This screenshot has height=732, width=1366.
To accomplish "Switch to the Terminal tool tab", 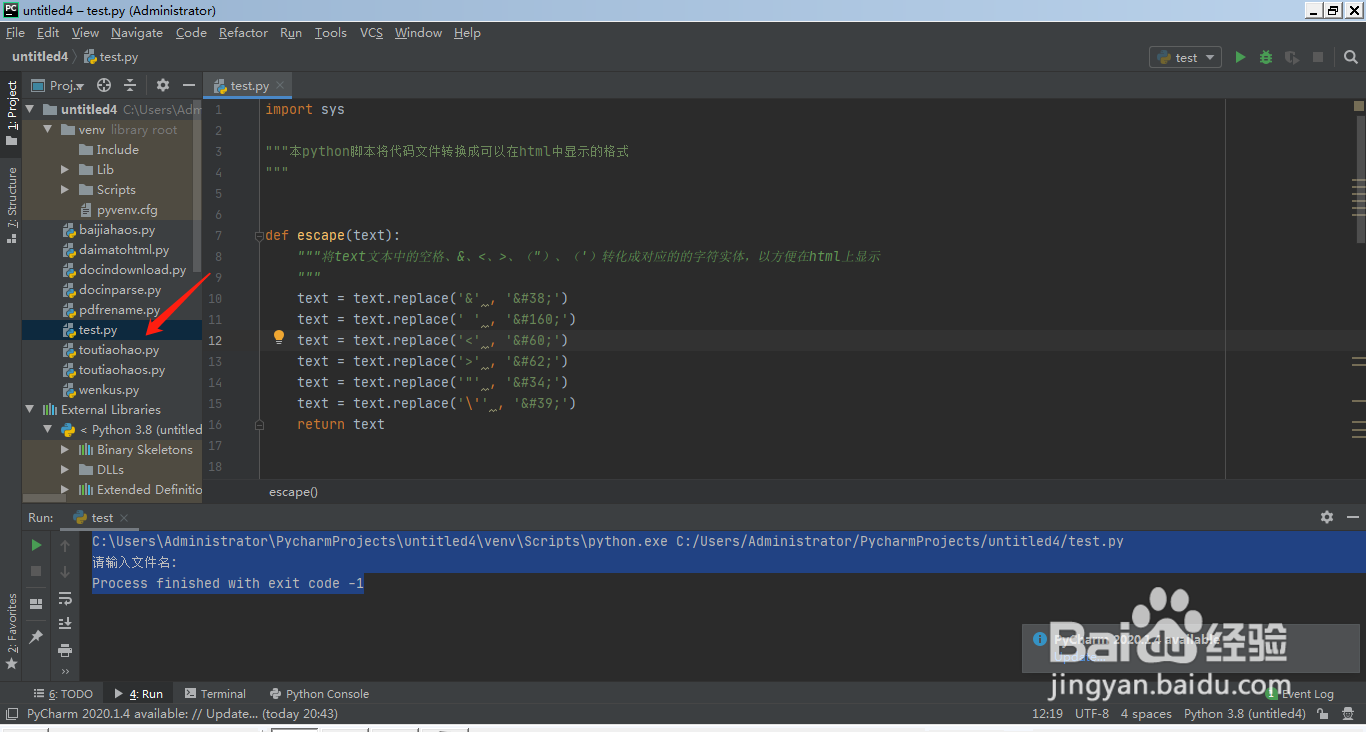I will 214,694.
